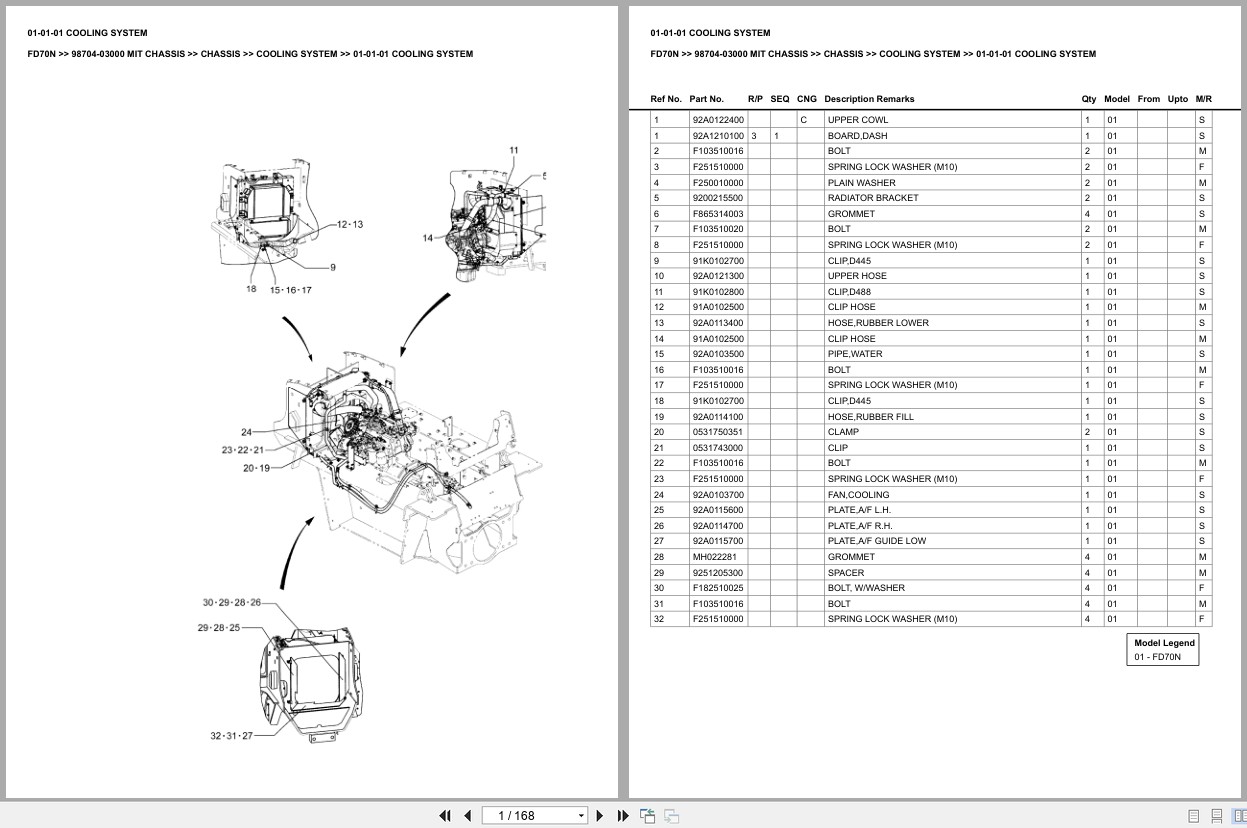
Task: Click part number F865314003
Action: (x=717, y=214)
